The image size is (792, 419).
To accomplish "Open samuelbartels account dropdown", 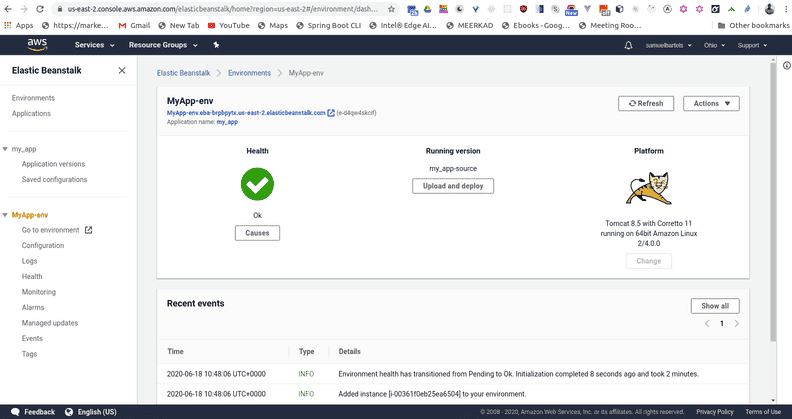I will [668, 45].
